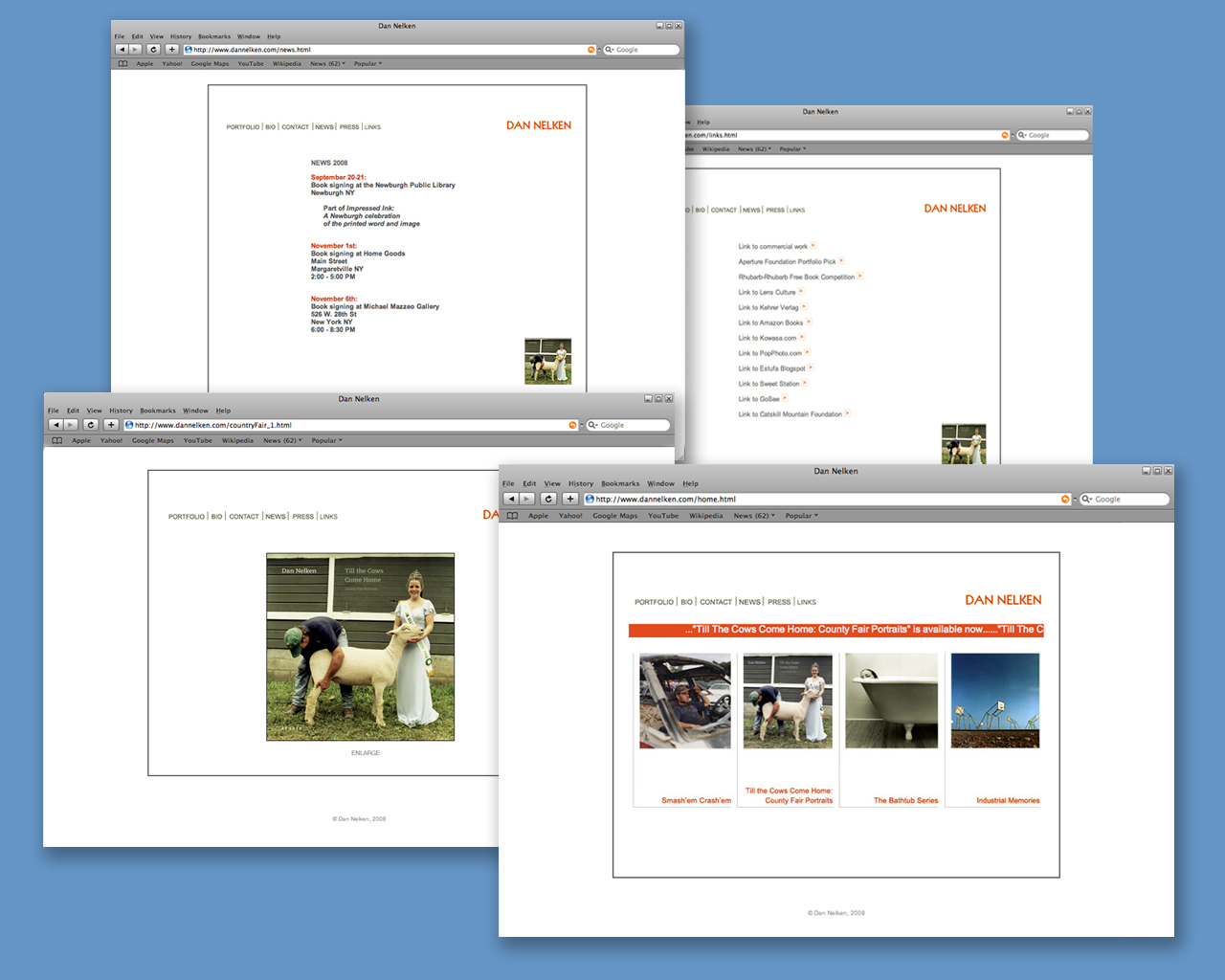The width and height of the screenshot is (1225, 980).
Task: Click the forward arrow in the countryFair_1.html window
Action: [71, 425]
